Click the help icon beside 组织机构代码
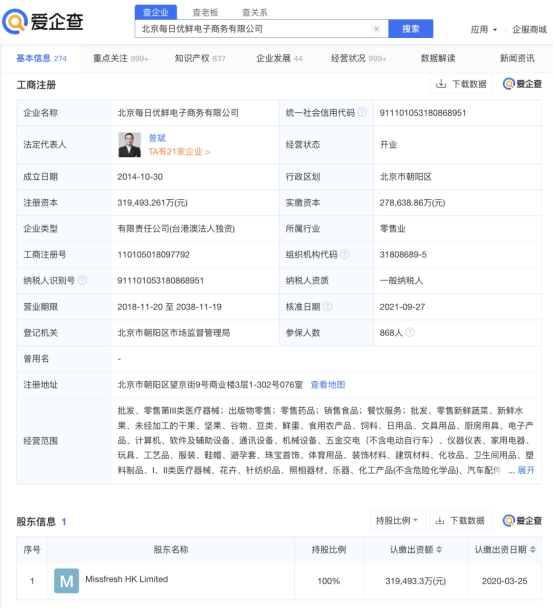Image resolution: width=554 pixels, height=609 pixels. [x=345, y=254]
